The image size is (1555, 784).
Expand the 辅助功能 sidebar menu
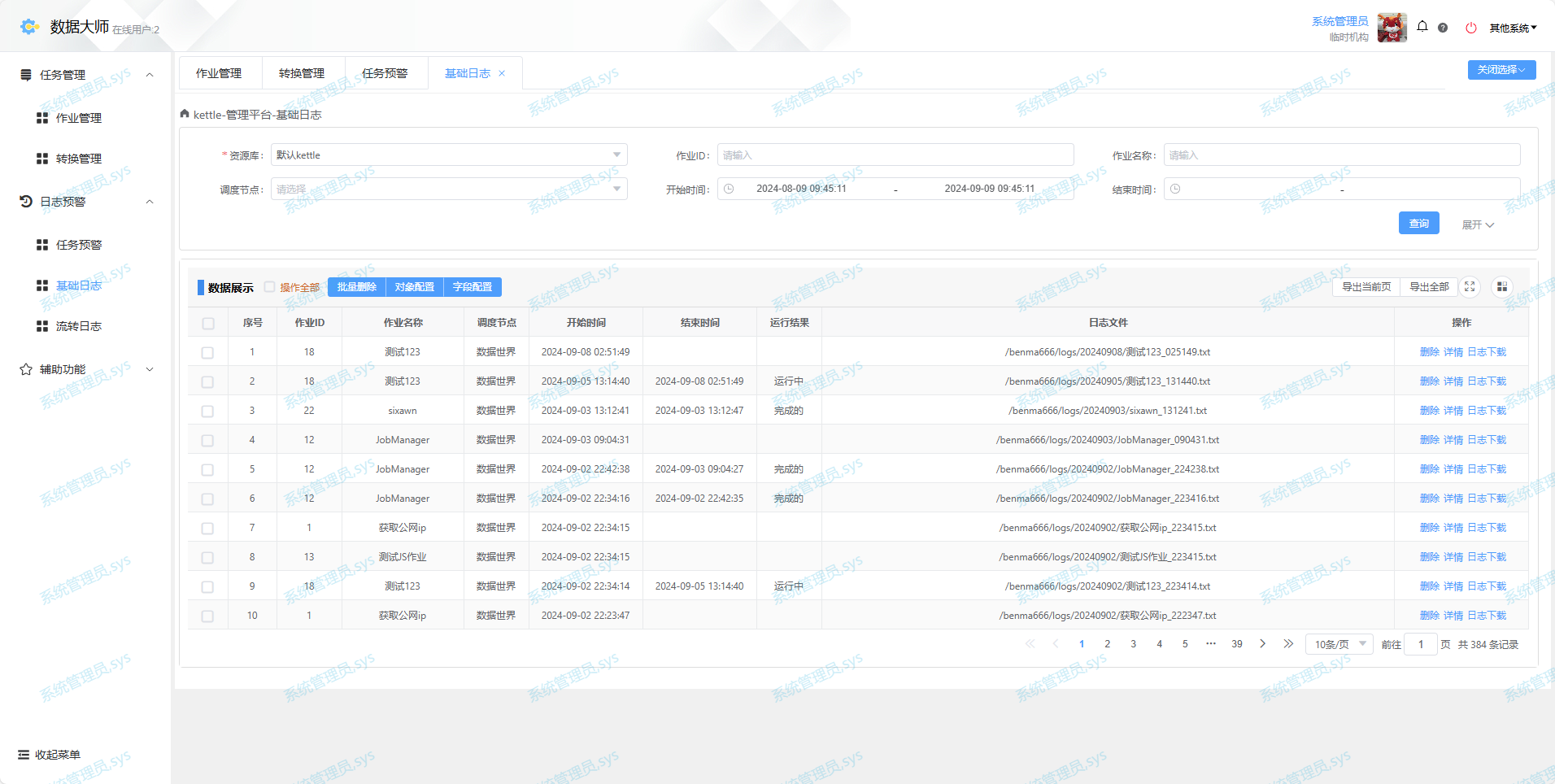(85, 369)
